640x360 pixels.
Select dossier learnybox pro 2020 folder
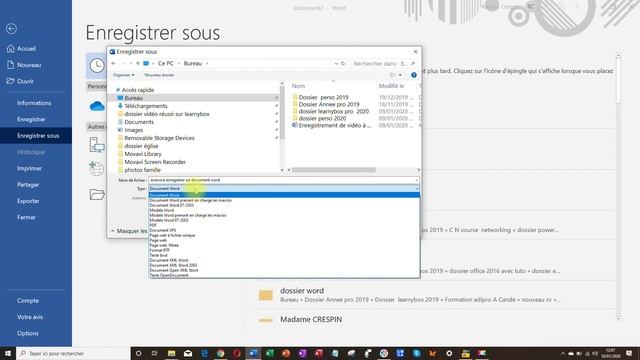[x=333, y=111]
